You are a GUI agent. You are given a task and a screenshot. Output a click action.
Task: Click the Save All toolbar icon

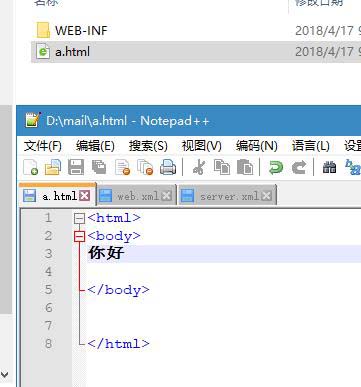pos(99,167)
